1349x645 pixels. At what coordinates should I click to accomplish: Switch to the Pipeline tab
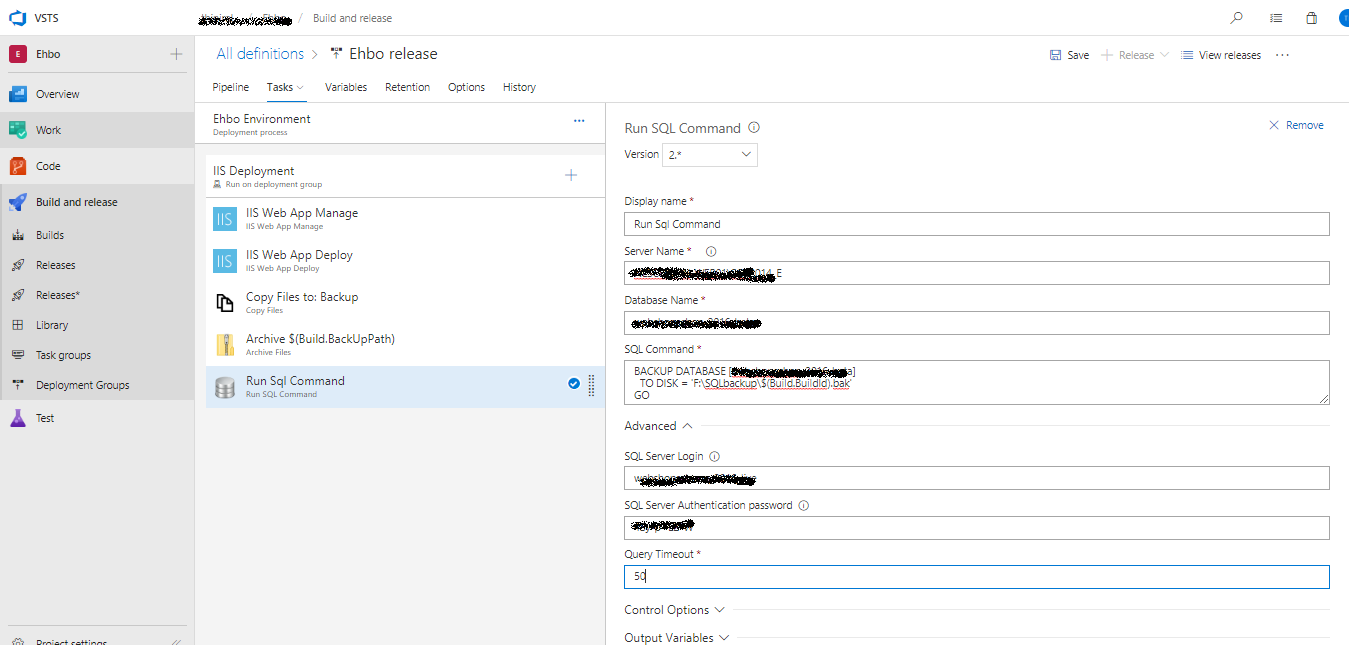(231, 87)
